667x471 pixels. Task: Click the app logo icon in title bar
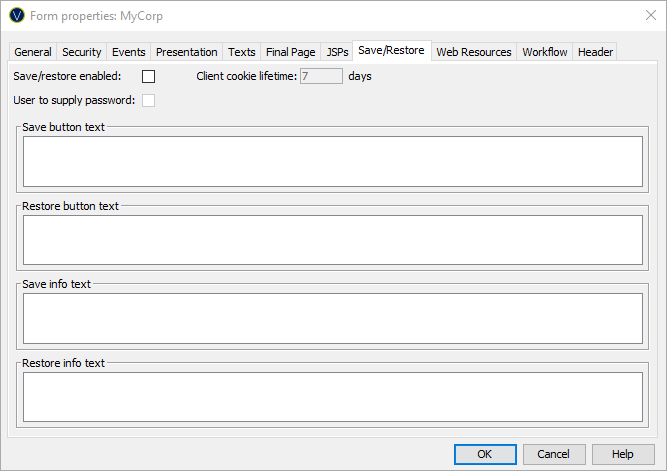coord(16,15)
